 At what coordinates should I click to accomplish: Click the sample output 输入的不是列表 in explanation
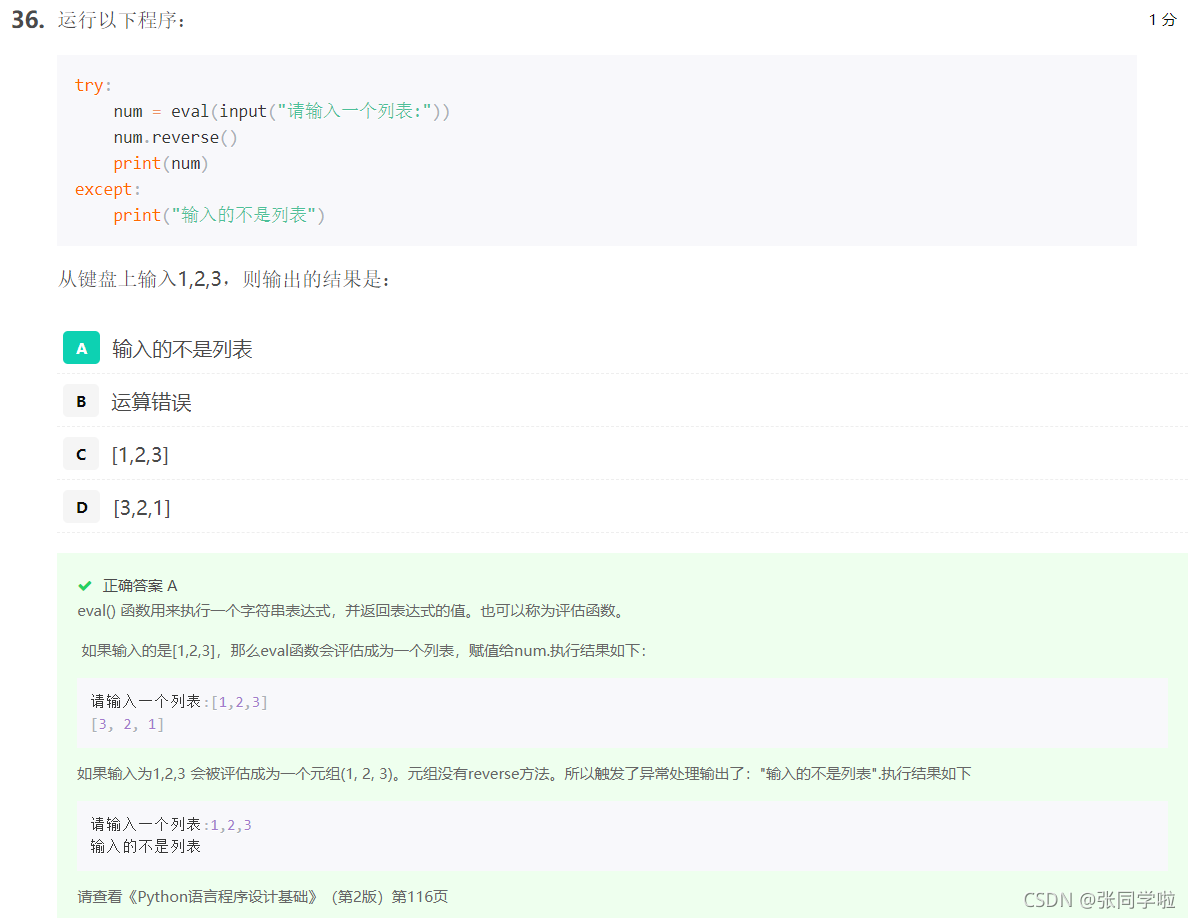coord(146,847)
